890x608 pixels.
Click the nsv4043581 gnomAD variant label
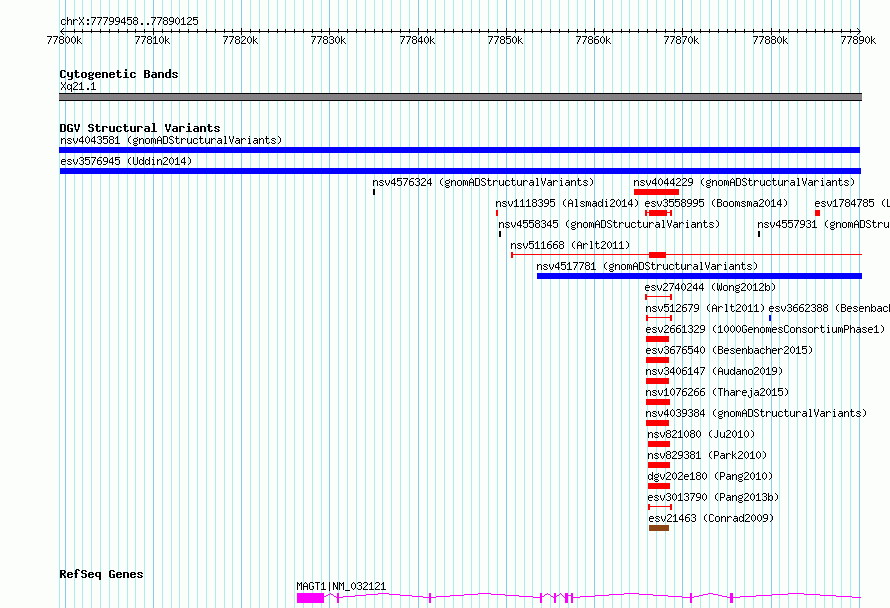(x=171, y=140)
